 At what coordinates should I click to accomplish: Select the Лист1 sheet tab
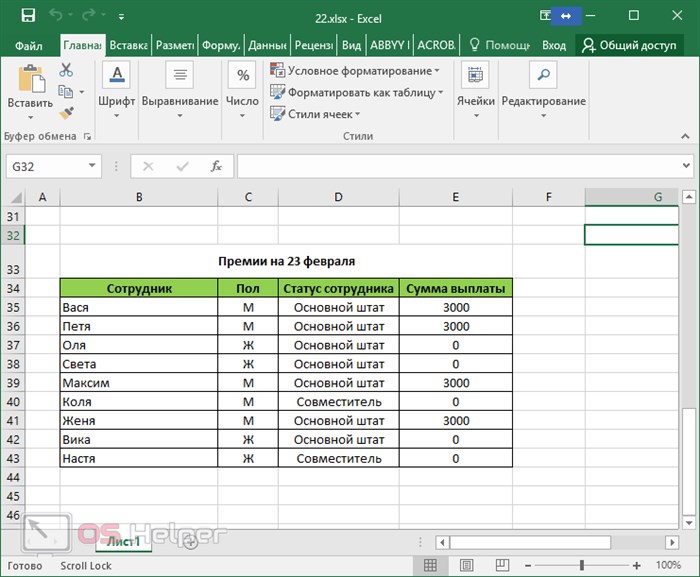[123, 542]
